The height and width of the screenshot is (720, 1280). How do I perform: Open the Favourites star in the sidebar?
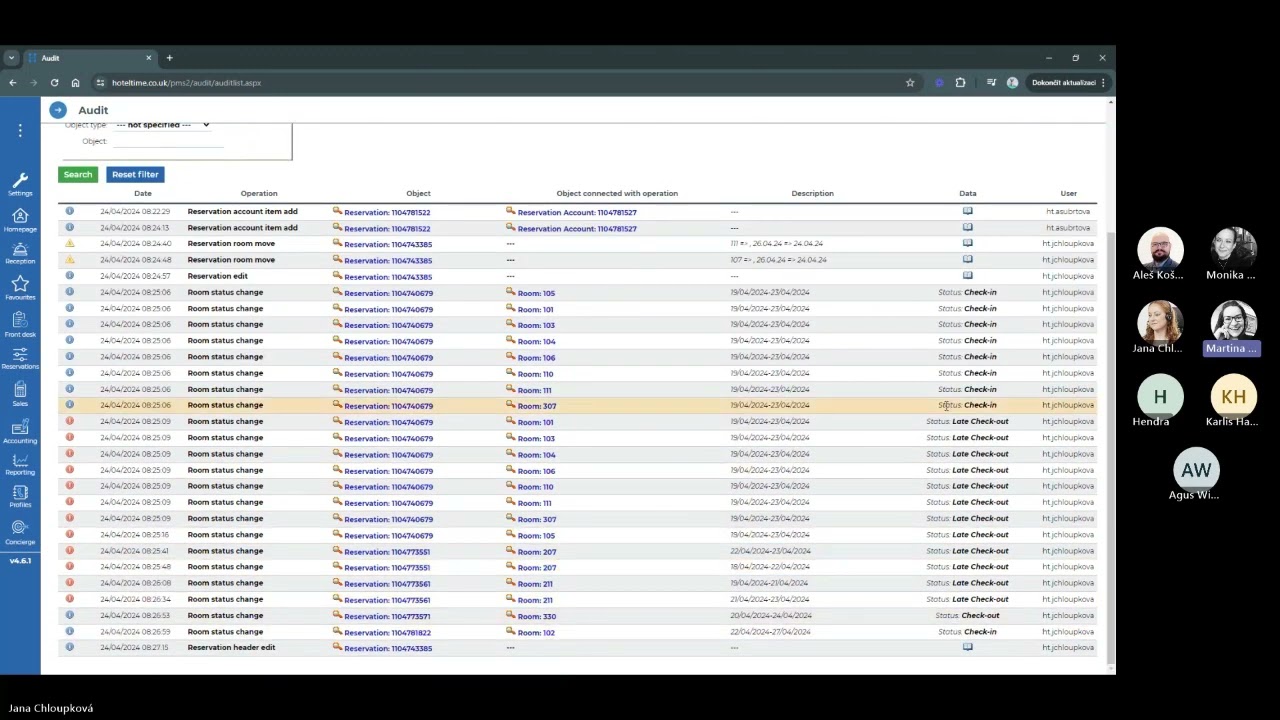(20, 288)
